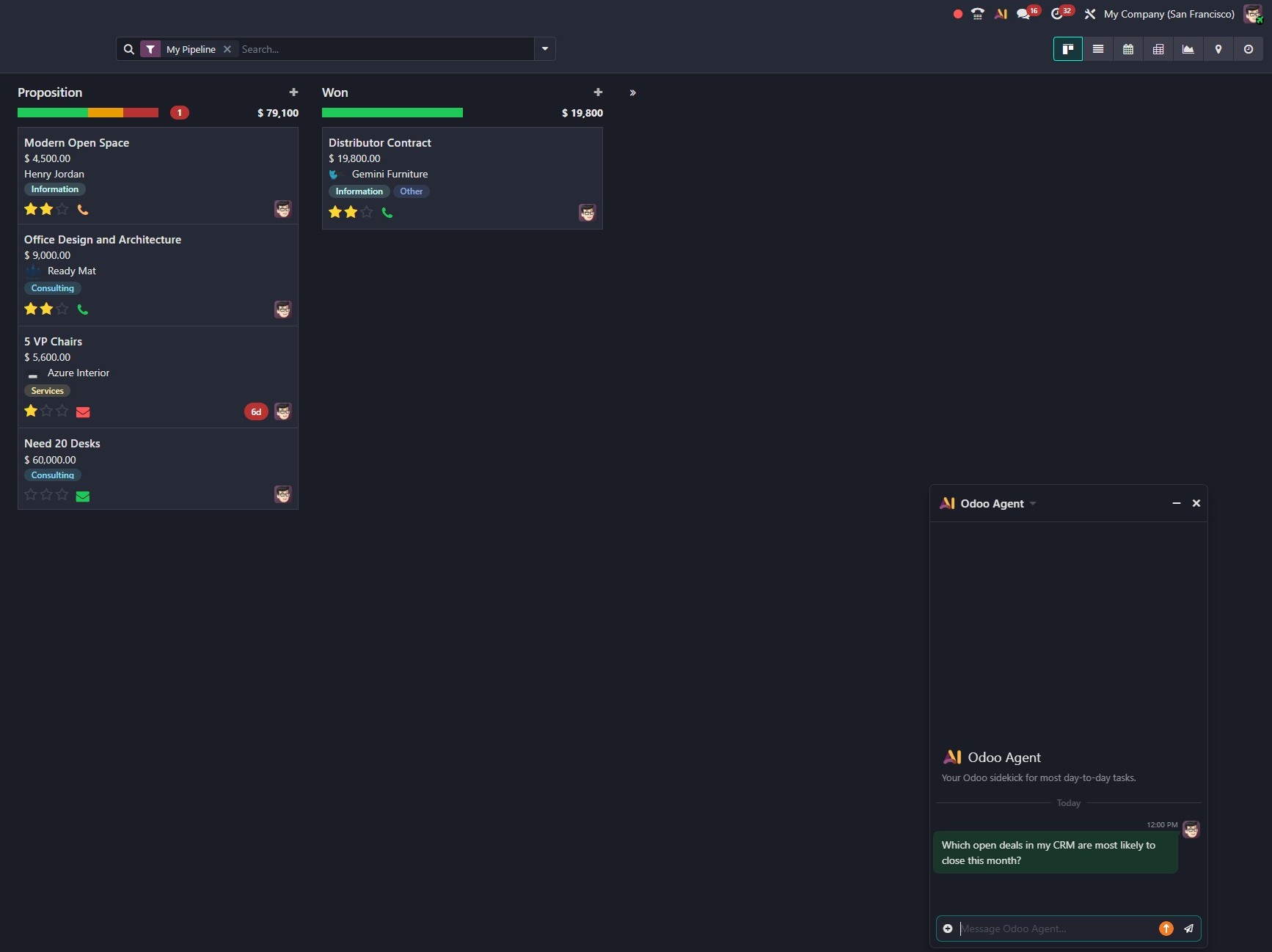Set third star on Office Design and Architecture

point(62,309)
